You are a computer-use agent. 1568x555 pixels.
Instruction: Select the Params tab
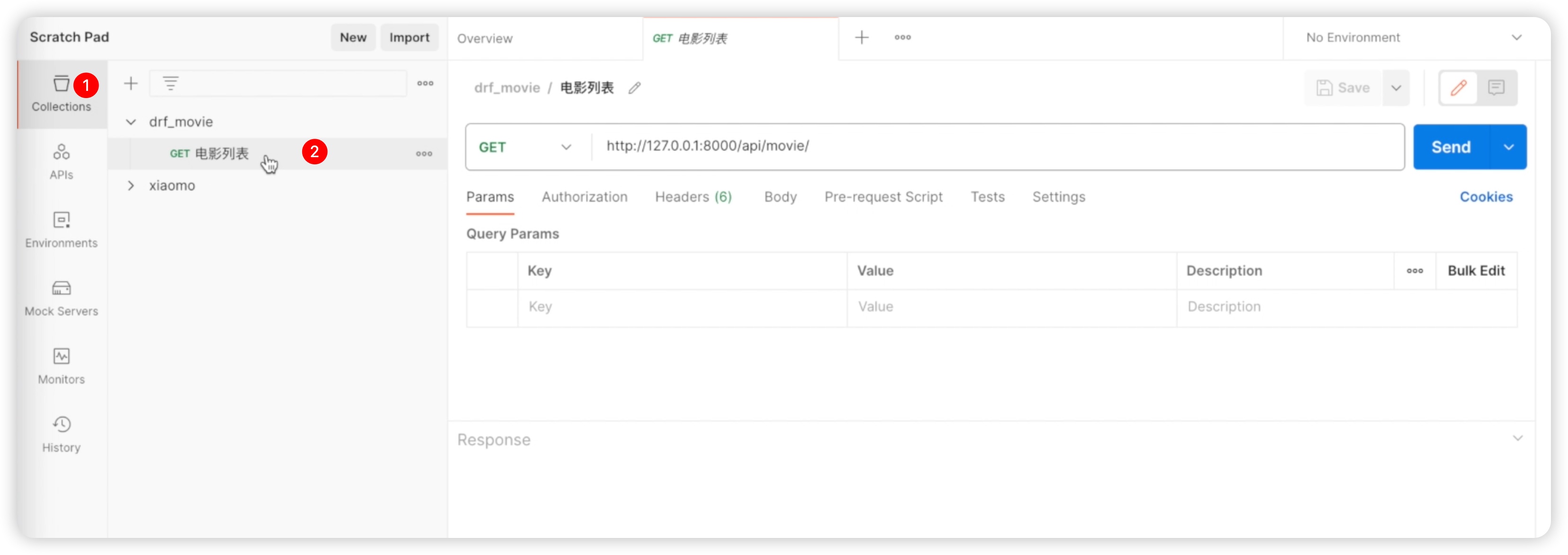point(491,196)
